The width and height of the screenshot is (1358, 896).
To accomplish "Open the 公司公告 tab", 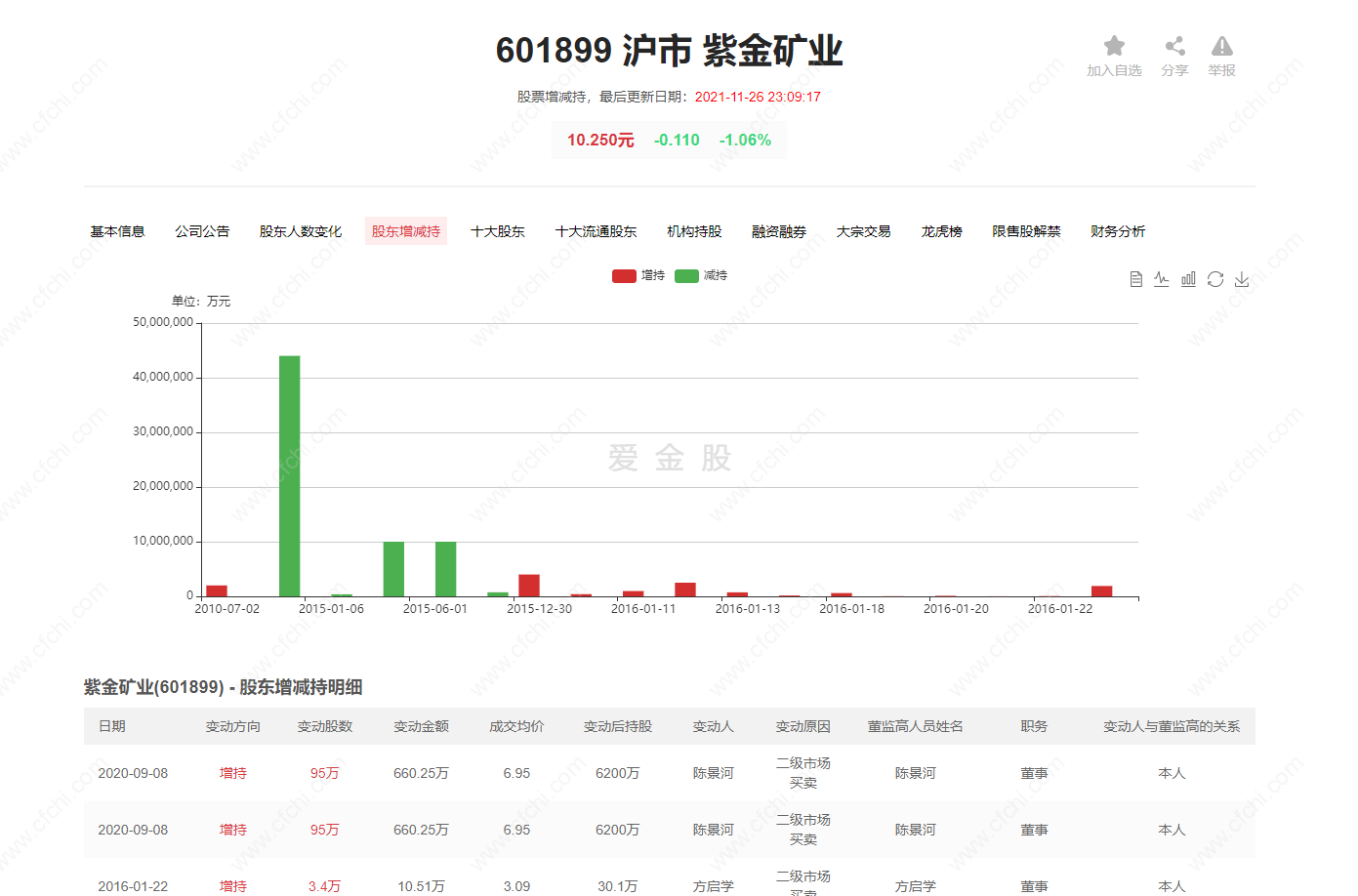I will [202, 231].
